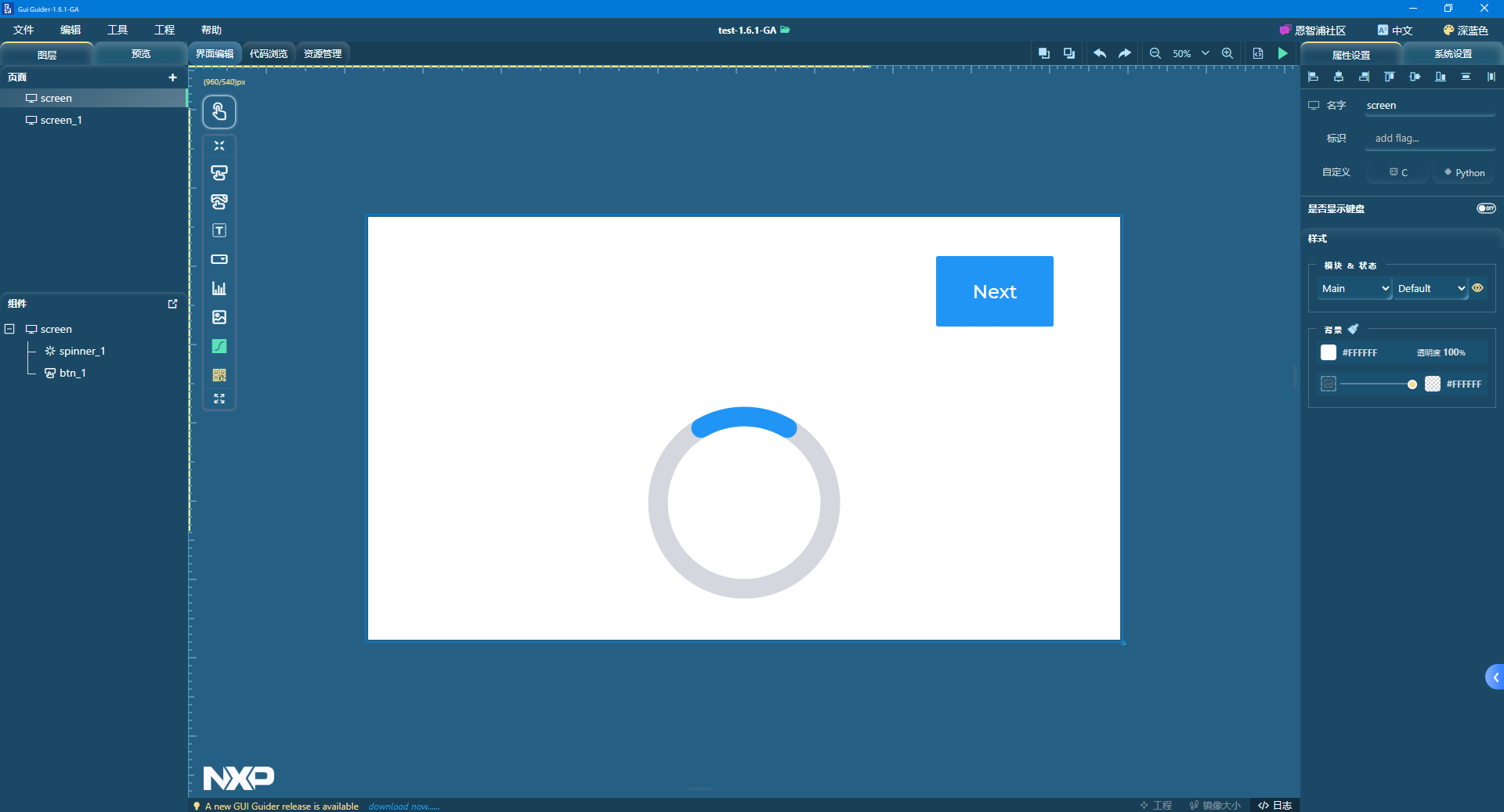This screenshot has height=812, width=1504.
Task: Align widgets to the top
Action: point(1390,77)
